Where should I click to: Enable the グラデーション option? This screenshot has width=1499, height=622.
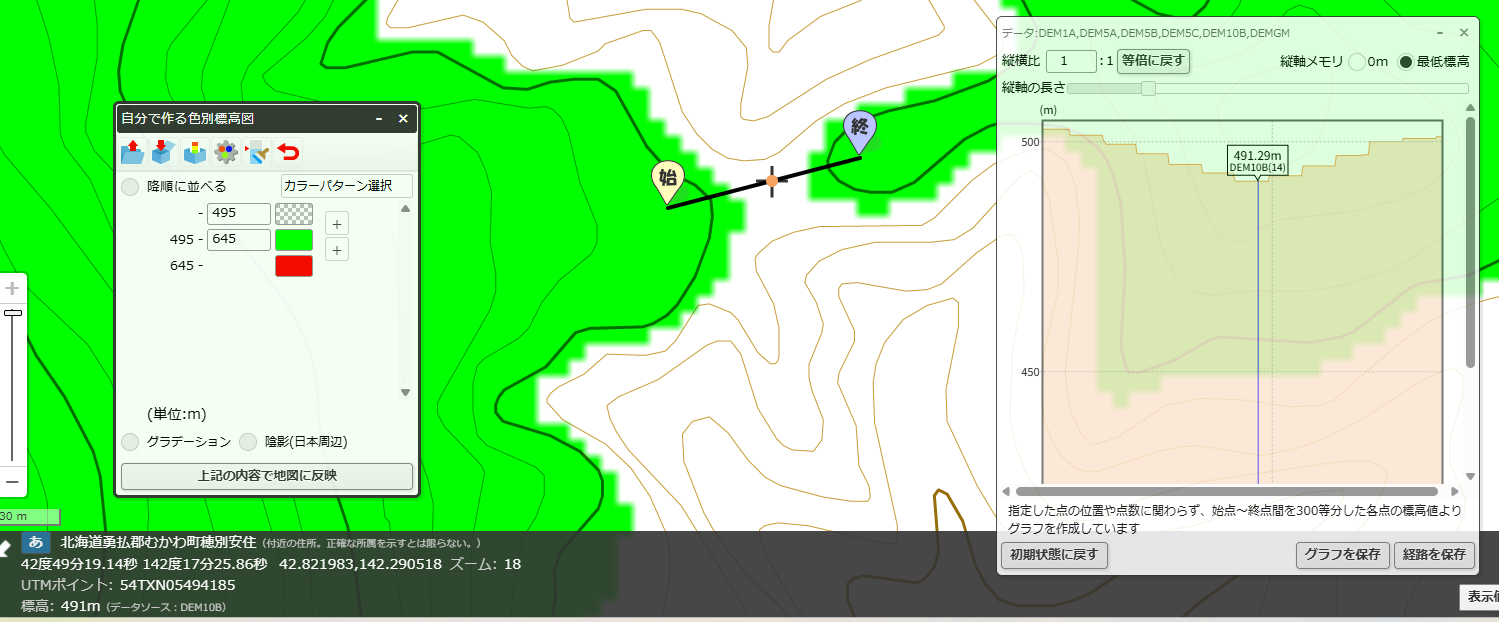tap(130, 442)
